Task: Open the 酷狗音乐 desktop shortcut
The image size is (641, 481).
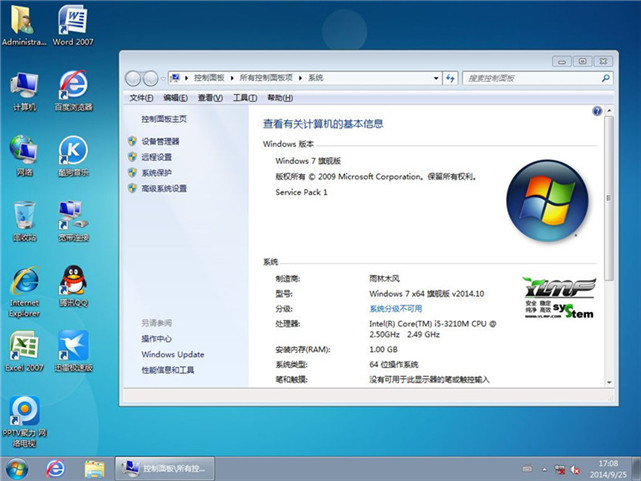Action: (x=74, y=156)
